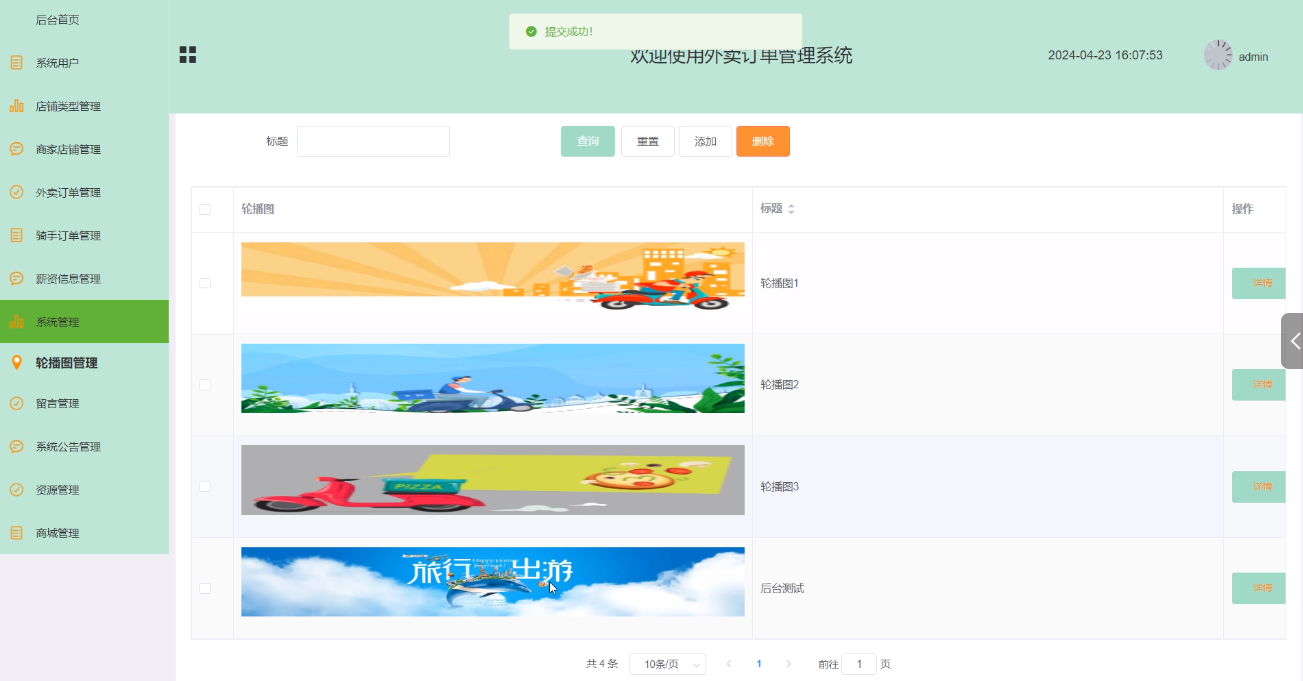
Task: Click the 轮播图管理 location pin icon
Action: pyautogui.click(x=16, y=363)
